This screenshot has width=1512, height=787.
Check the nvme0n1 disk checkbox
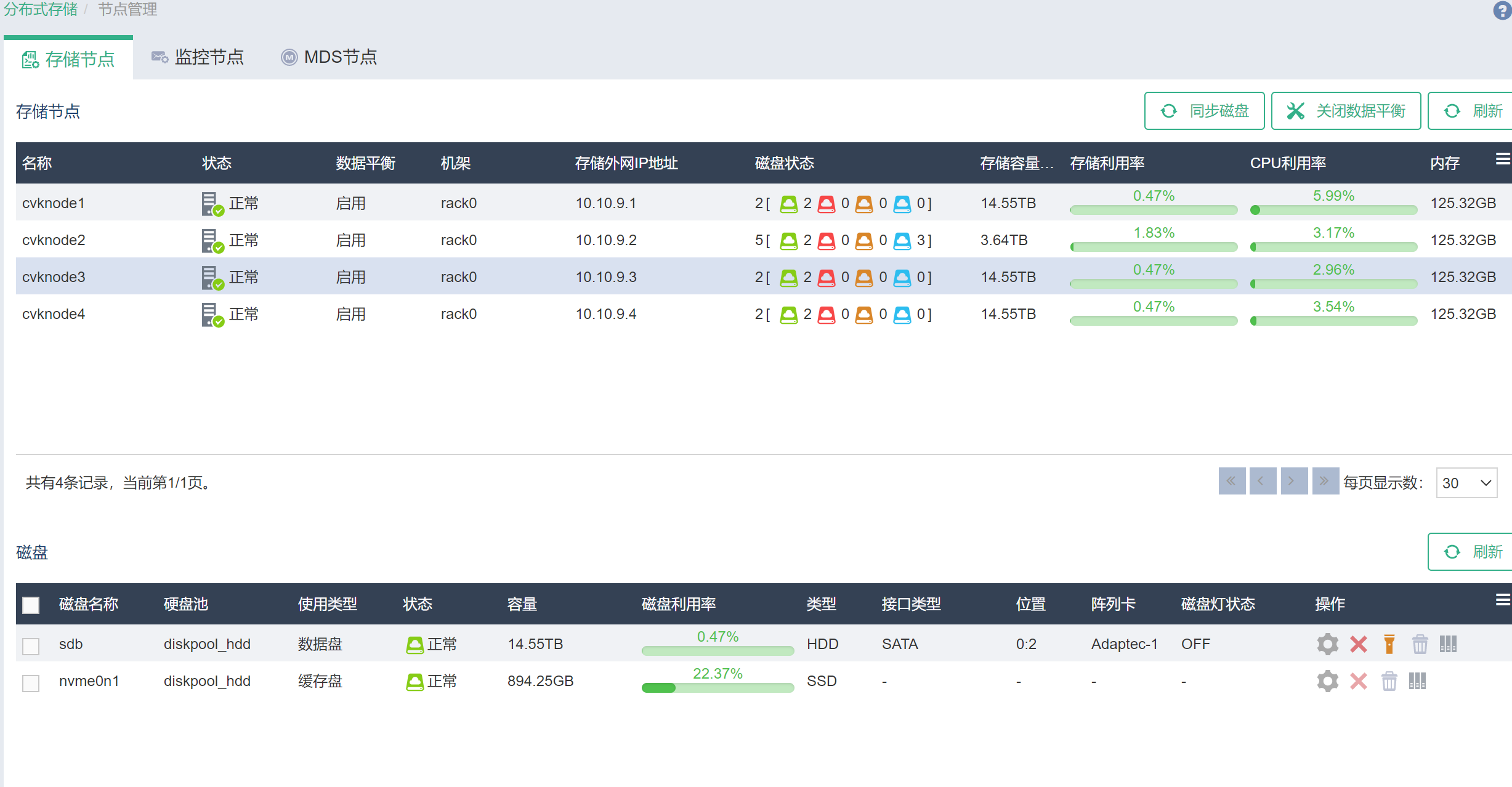[31, 682]
